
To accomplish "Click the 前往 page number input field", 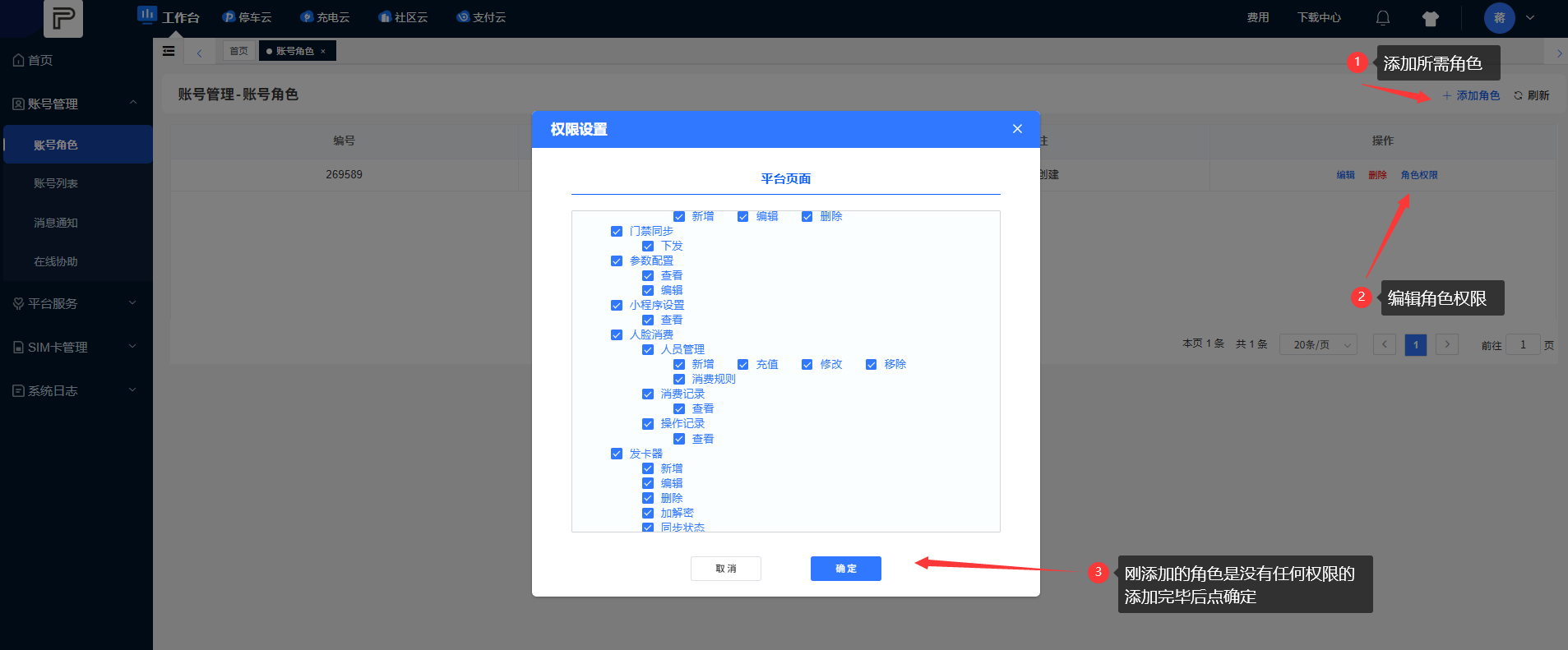I will [x=1523, y=345].
